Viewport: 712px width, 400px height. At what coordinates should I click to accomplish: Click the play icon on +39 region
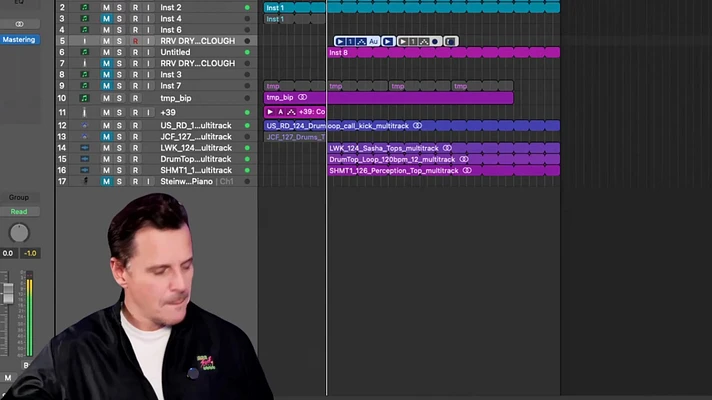270,112
